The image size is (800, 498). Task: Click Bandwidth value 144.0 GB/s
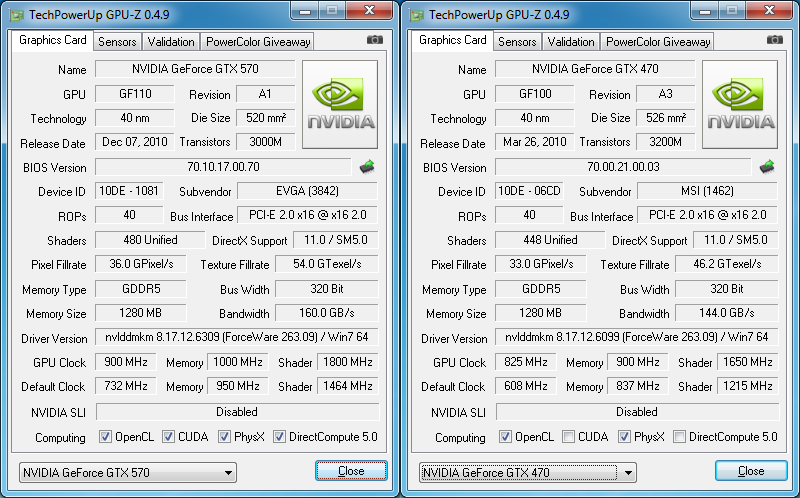[x=727, y=313]
